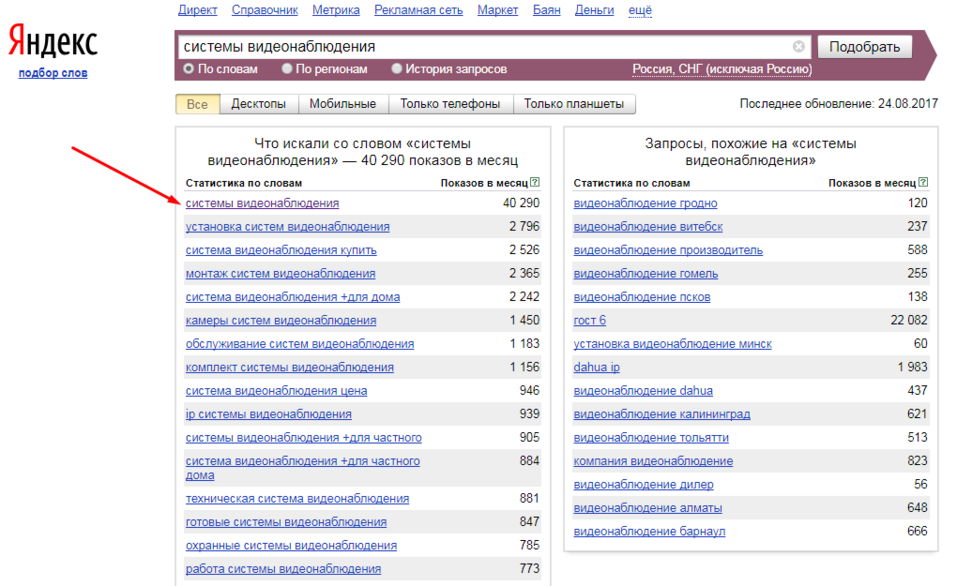Open 'Метрика' in the top navigation
The image size is (972, 586).
coord(336,10)
